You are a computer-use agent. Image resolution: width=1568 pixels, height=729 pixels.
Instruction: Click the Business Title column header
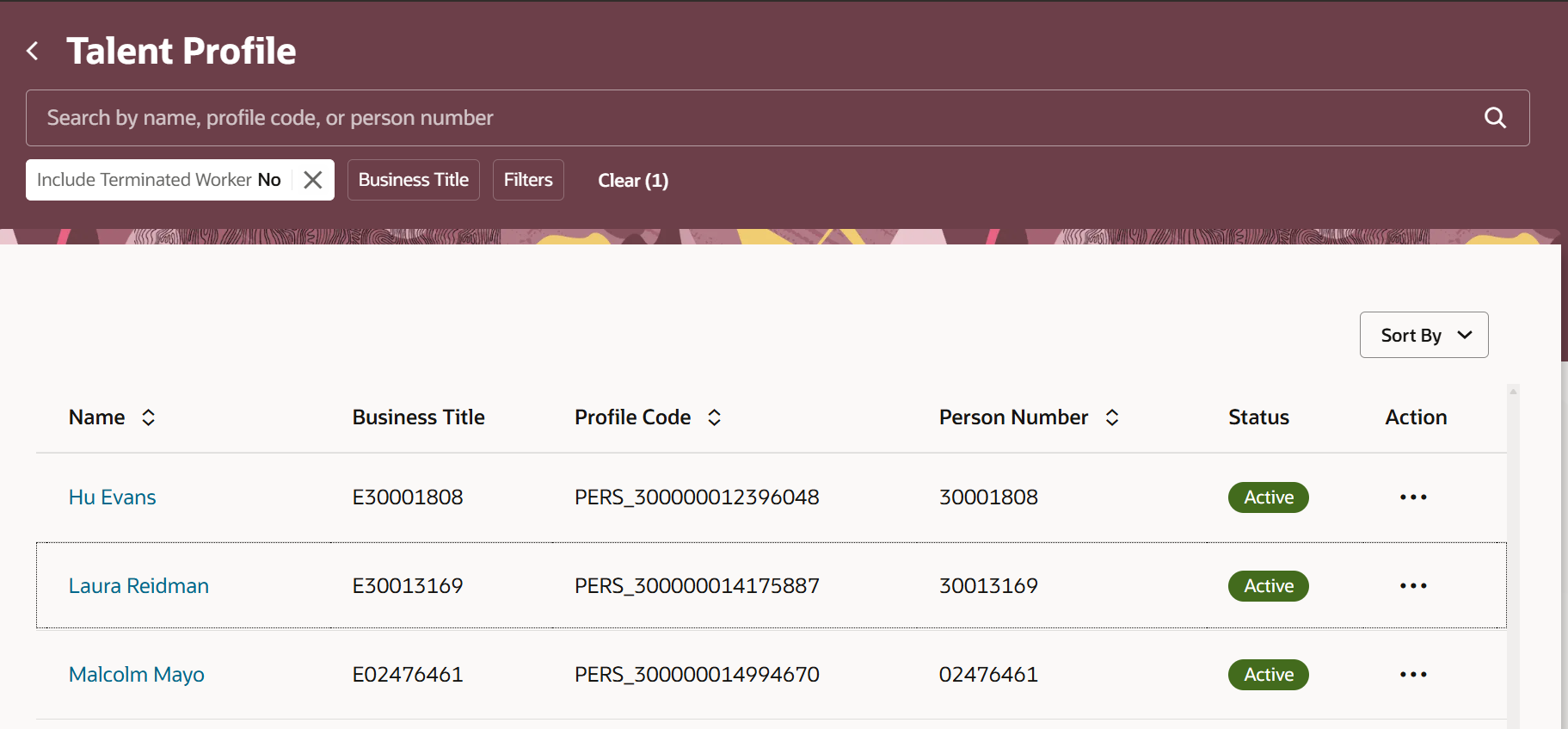[419, 417]
